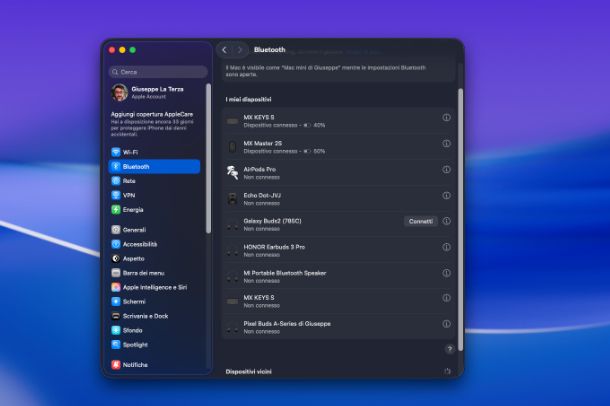The width and height of the screenshot is (610, 406).
Task: Open info for Echo Dot-JVJ
Action: coord(446,195)
